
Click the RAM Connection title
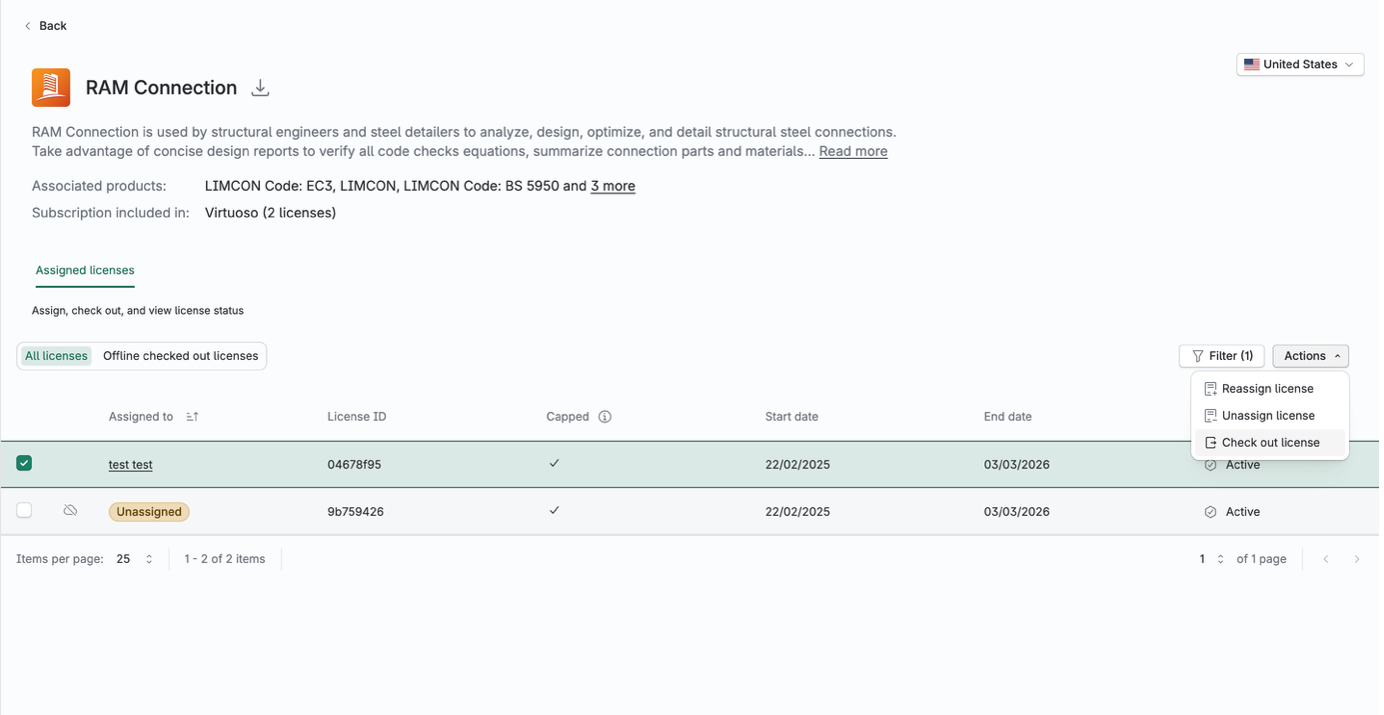click(161, 88)
